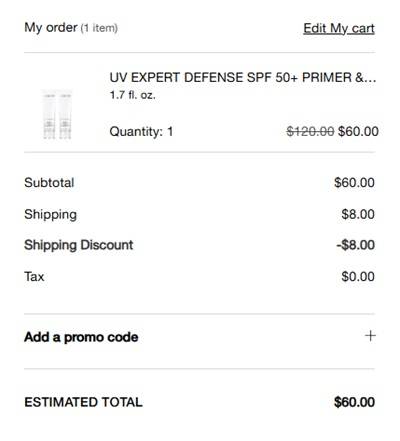This screenshot has height=441, width=400.
Task: Click the ESTIMATED TOTAL label
Action: (83, 402)
